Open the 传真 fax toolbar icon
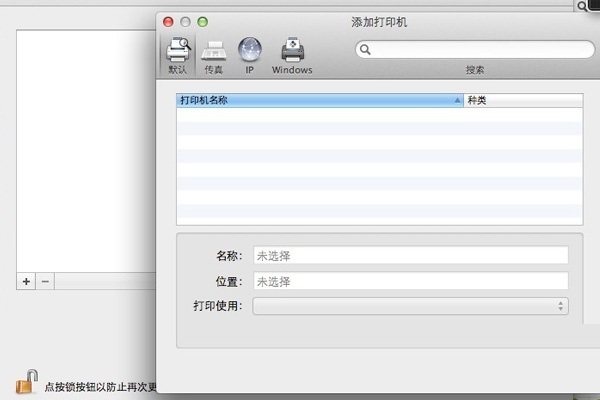The width and height of the screenshot is (600, 400). (x=213, y=52)
